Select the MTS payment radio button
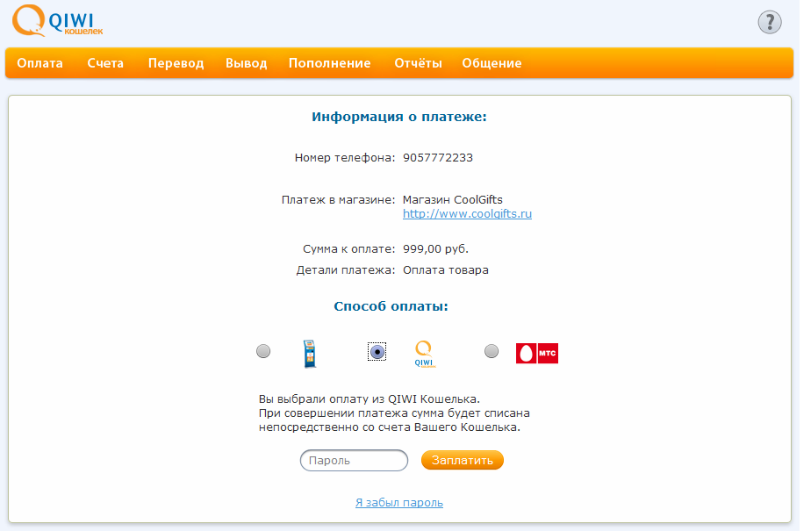Image resolution: width=800 pixels, height=531 pixels. coord(491,351)
